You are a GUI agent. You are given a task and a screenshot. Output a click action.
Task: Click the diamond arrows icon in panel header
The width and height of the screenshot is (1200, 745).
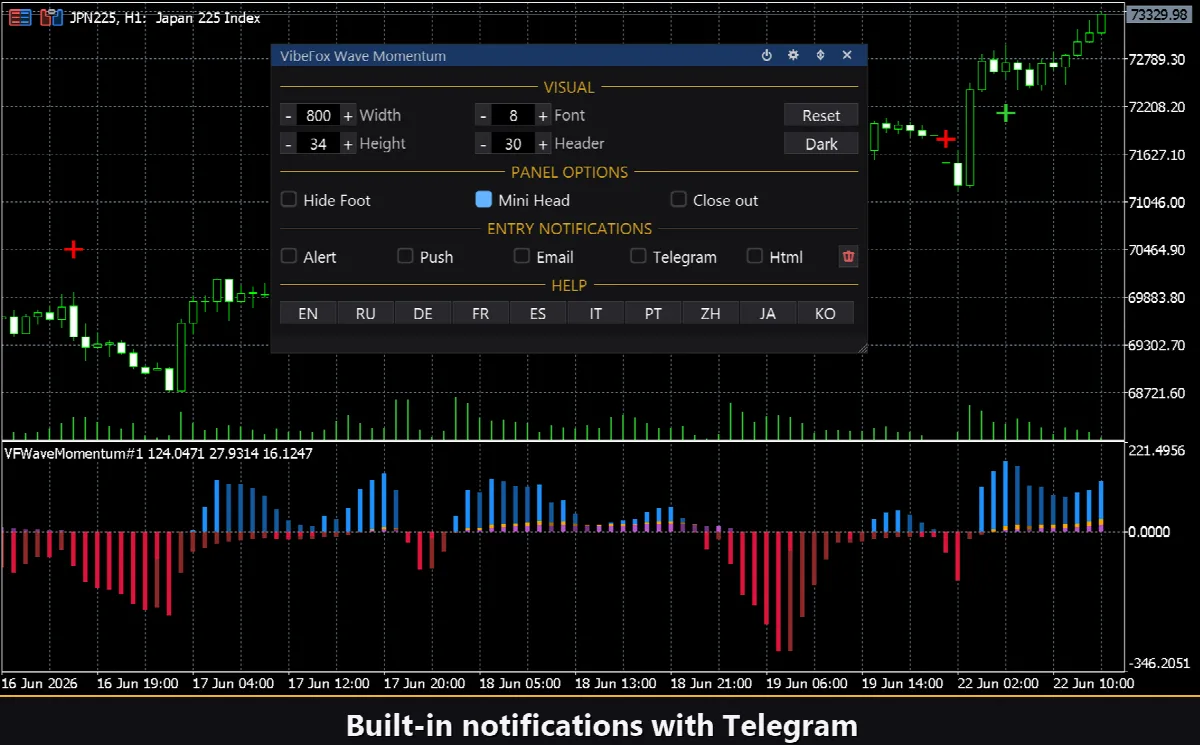point(820,56)
